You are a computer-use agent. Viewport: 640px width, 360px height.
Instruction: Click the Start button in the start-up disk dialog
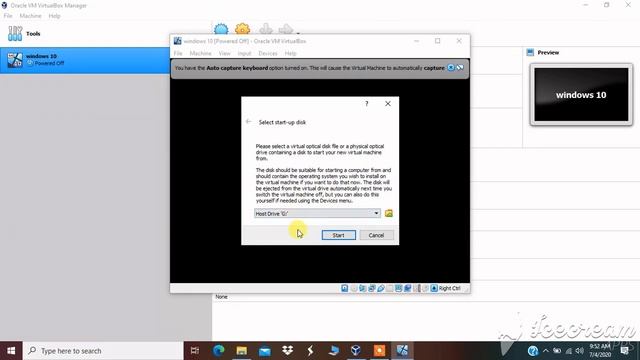pyautogui.click(x=338, y=235)
